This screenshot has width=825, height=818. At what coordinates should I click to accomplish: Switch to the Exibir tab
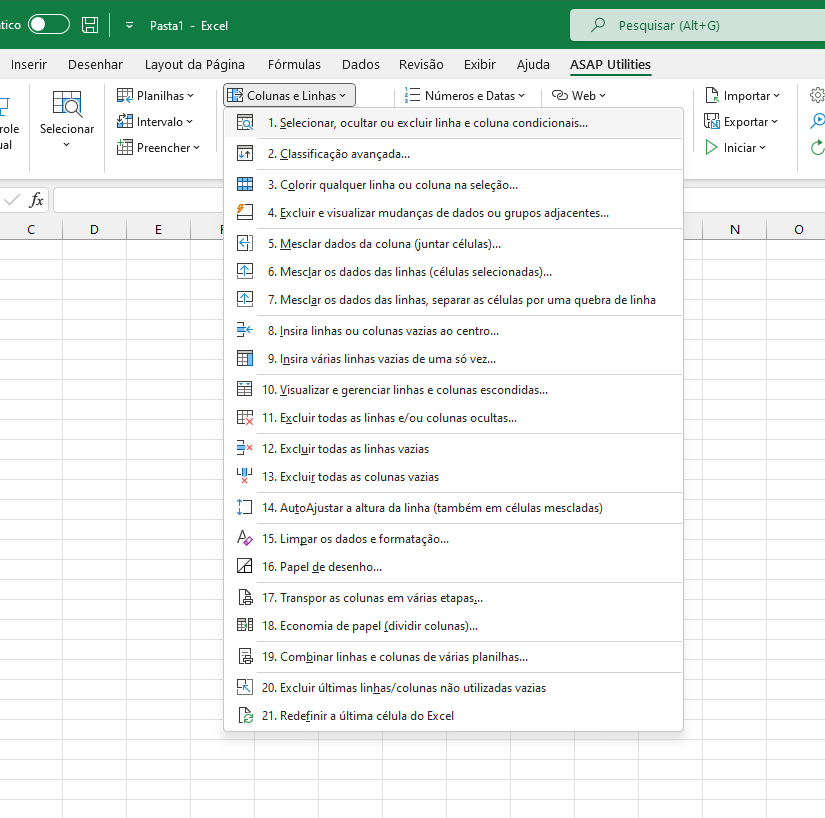[479, 65]
